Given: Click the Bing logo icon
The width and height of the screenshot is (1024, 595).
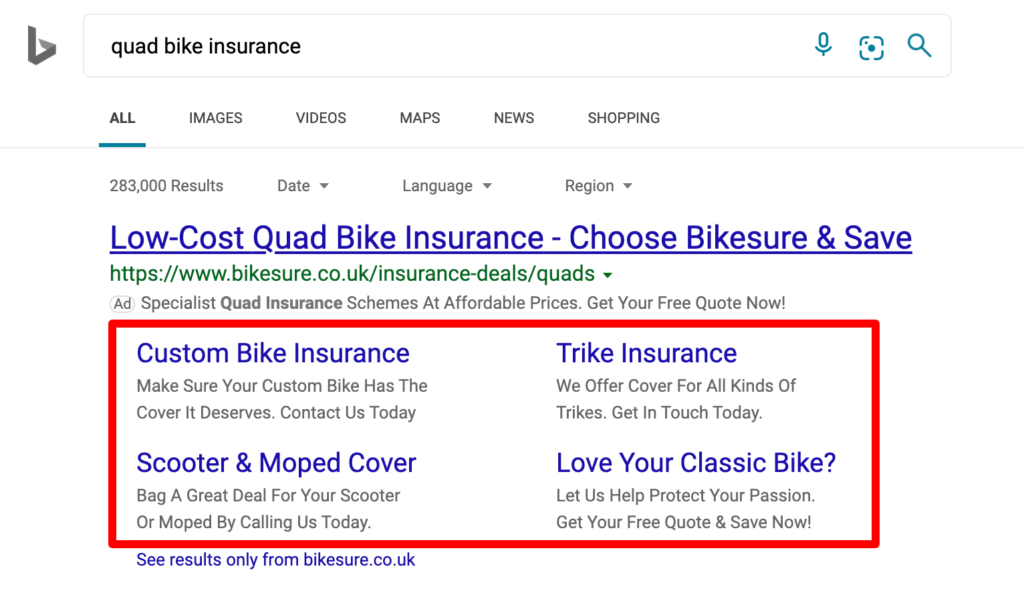Looking at the screenshot, I should tap(41, 46).
